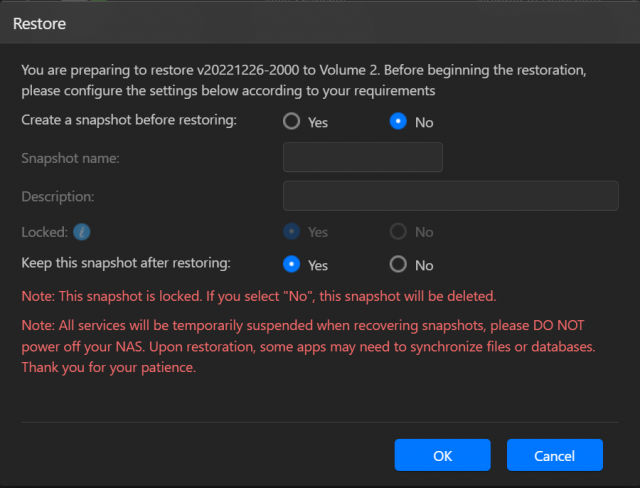This screenshot has width=640, height=488.
Task: Select No for Create a snapshot before restoring
Action: tap(398, 122)
